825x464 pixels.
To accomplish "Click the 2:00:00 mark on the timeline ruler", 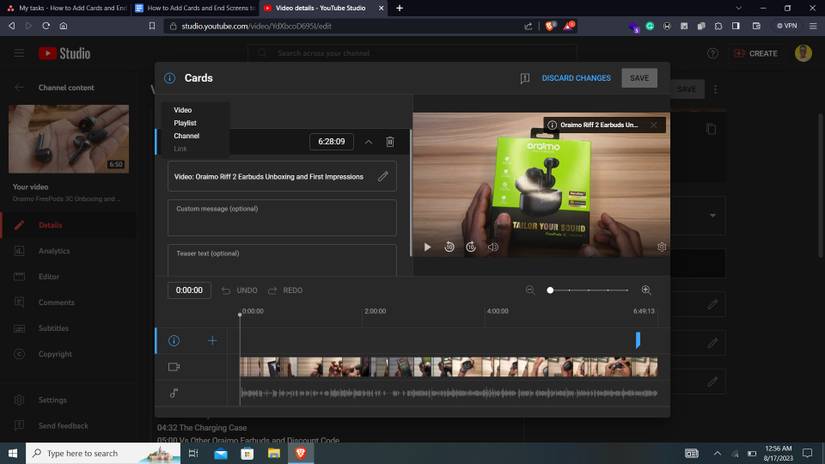I will [x=375, y=311].
